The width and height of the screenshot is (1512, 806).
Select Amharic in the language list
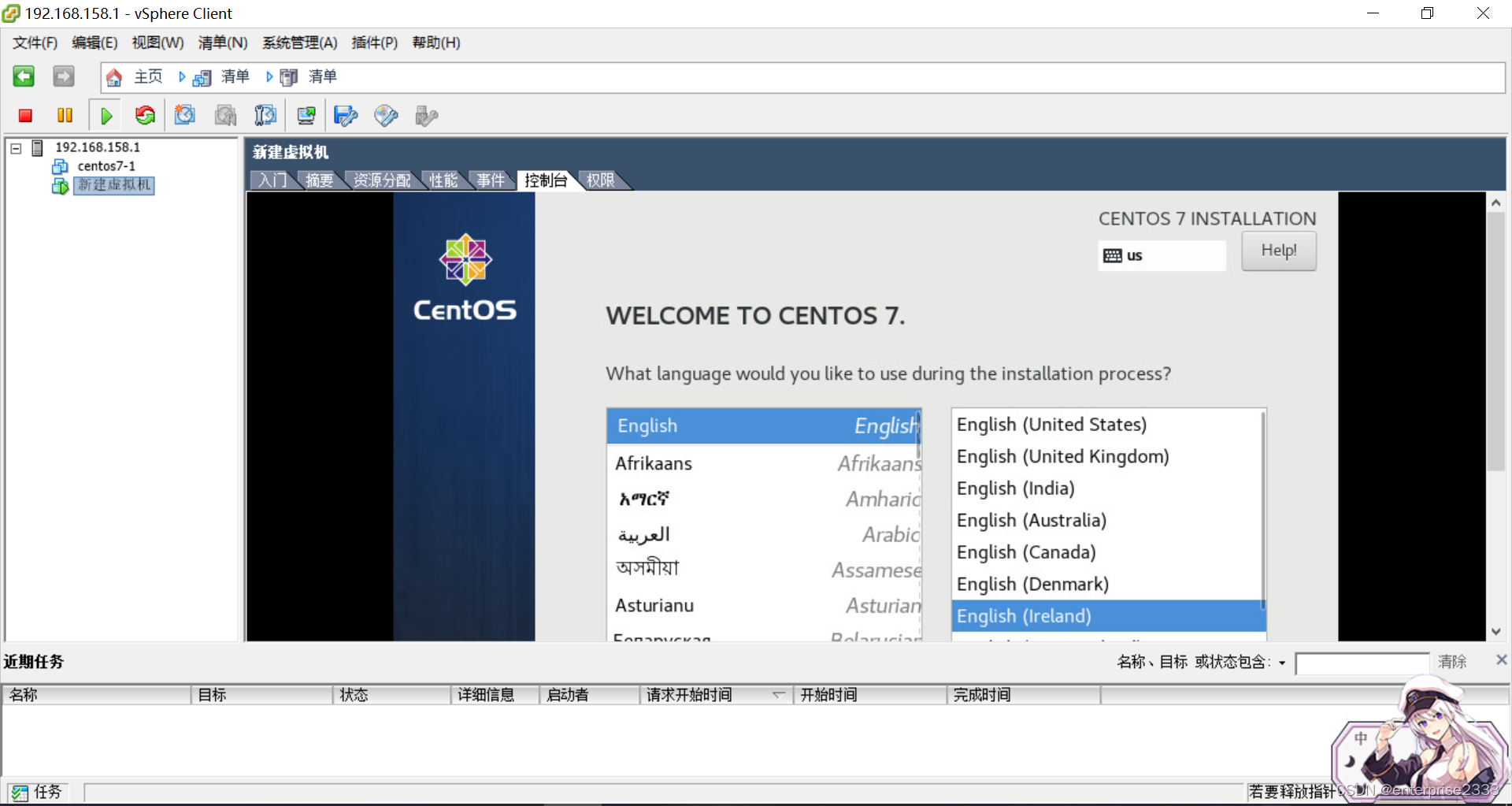point(764,499)
